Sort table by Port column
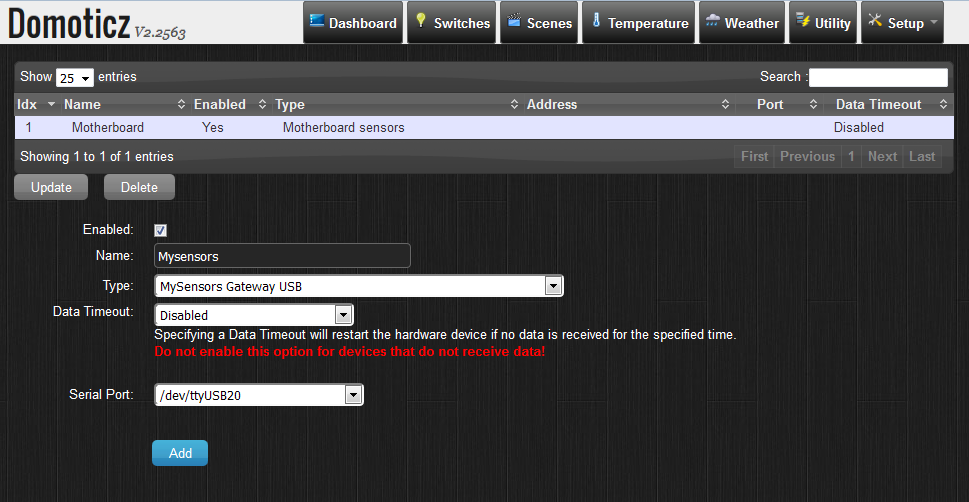This screenshot has height=502, width=969. tap(778, 104)
